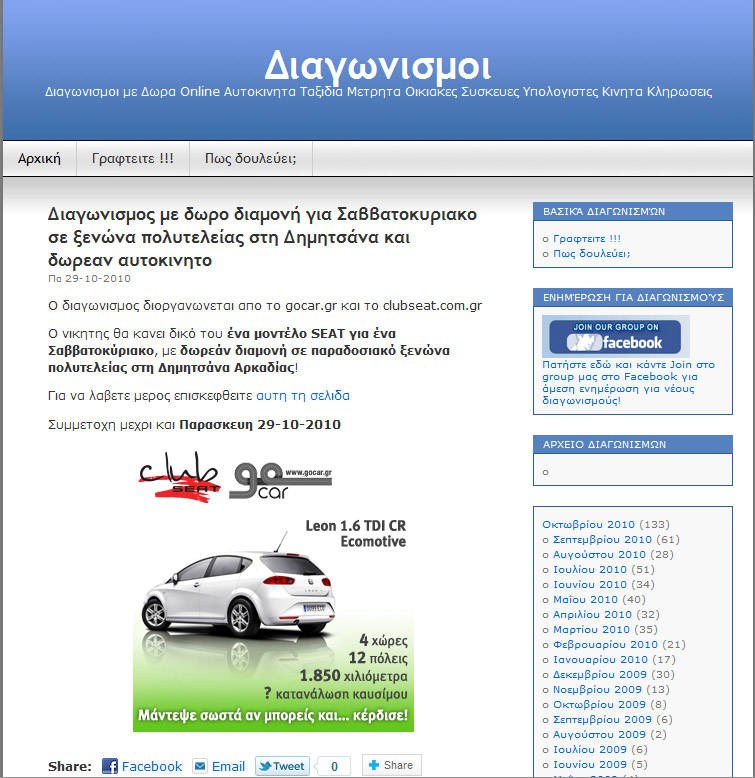Click the Facebook share icon

point(110,766)
